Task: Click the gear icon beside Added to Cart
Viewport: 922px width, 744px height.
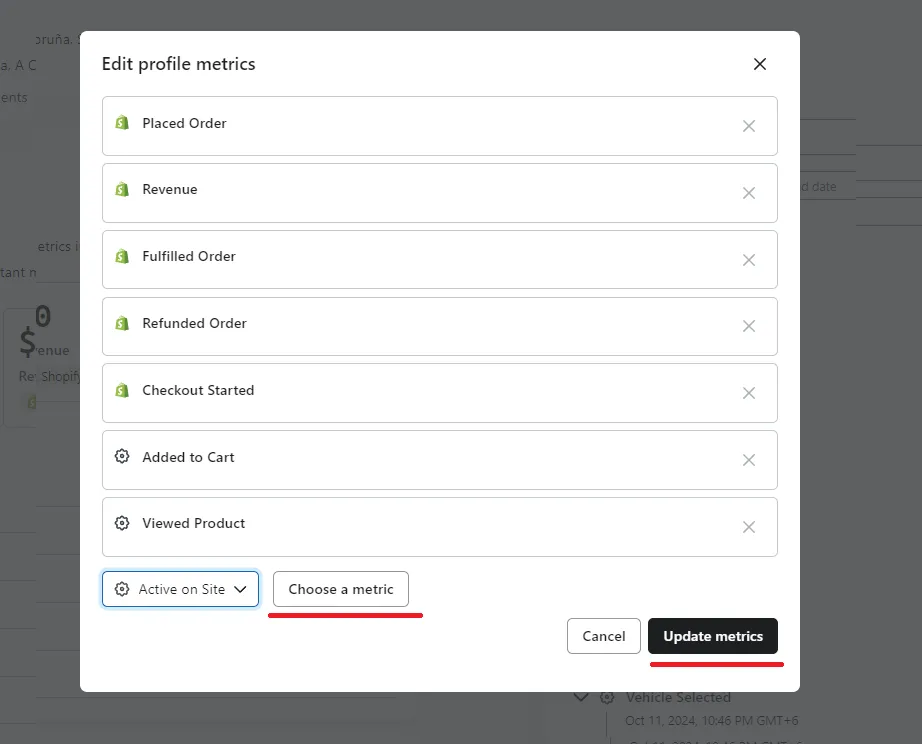Action: (x=122, y=457)
